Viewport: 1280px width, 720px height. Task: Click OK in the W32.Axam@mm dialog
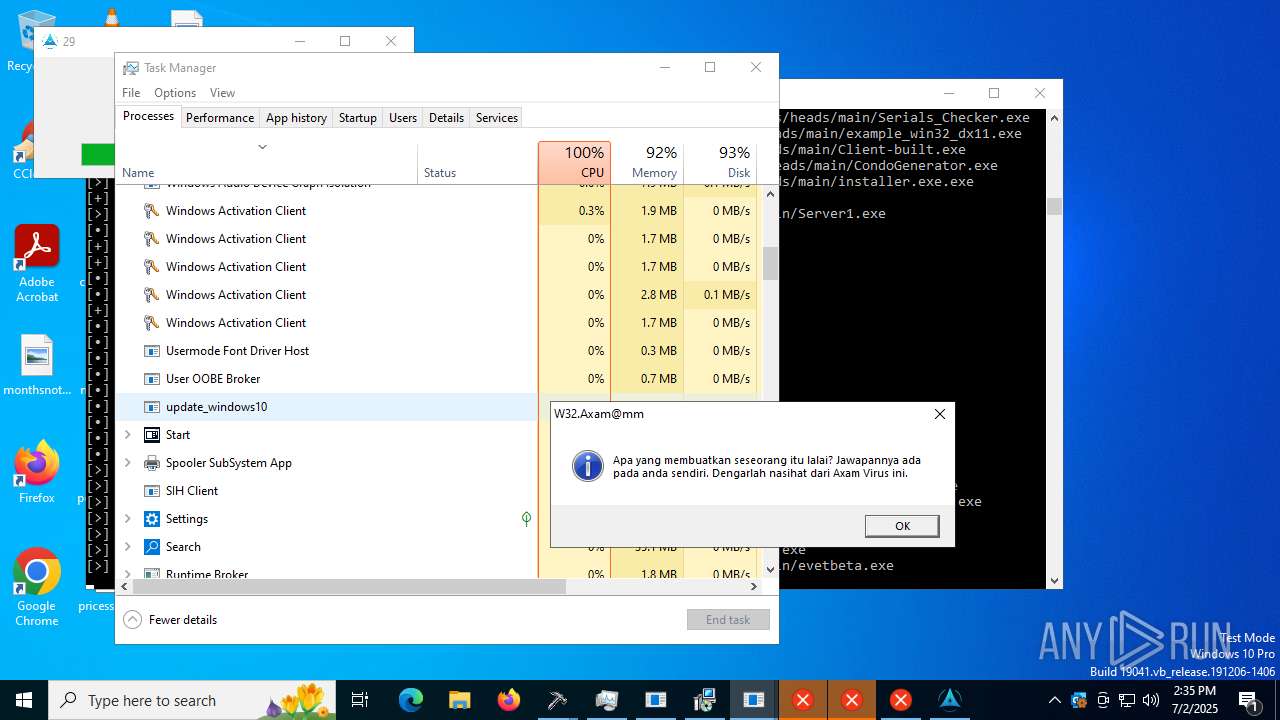902,526
